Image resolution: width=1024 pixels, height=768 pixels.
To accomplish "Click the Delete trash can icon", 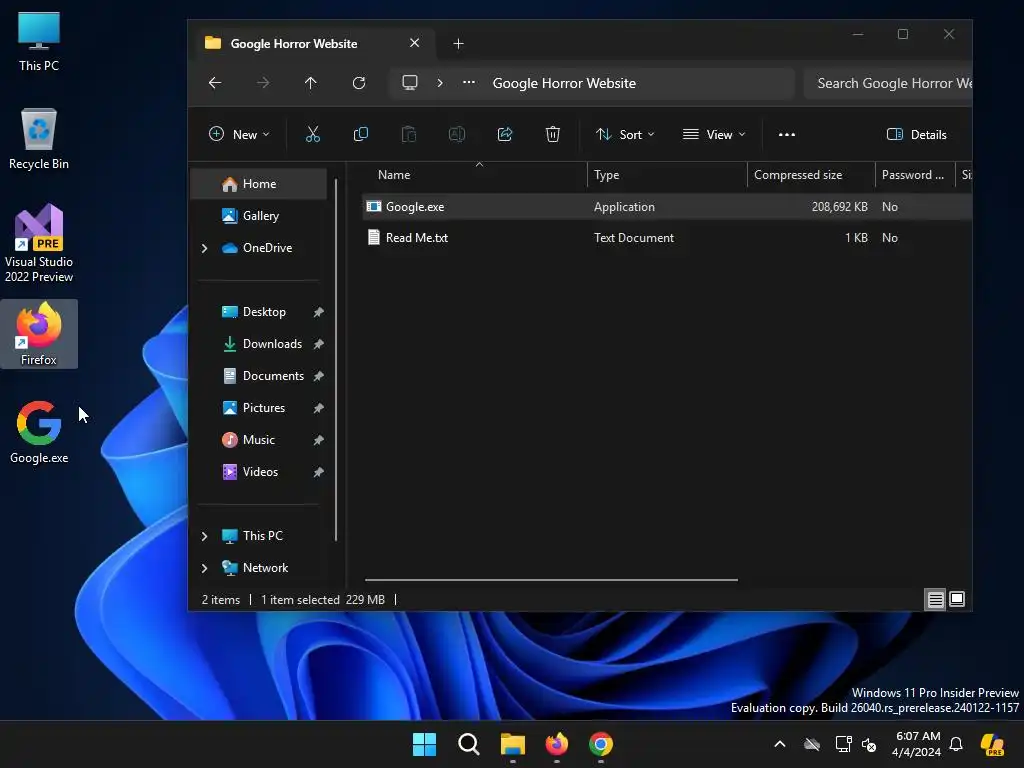I will (552, 135).
